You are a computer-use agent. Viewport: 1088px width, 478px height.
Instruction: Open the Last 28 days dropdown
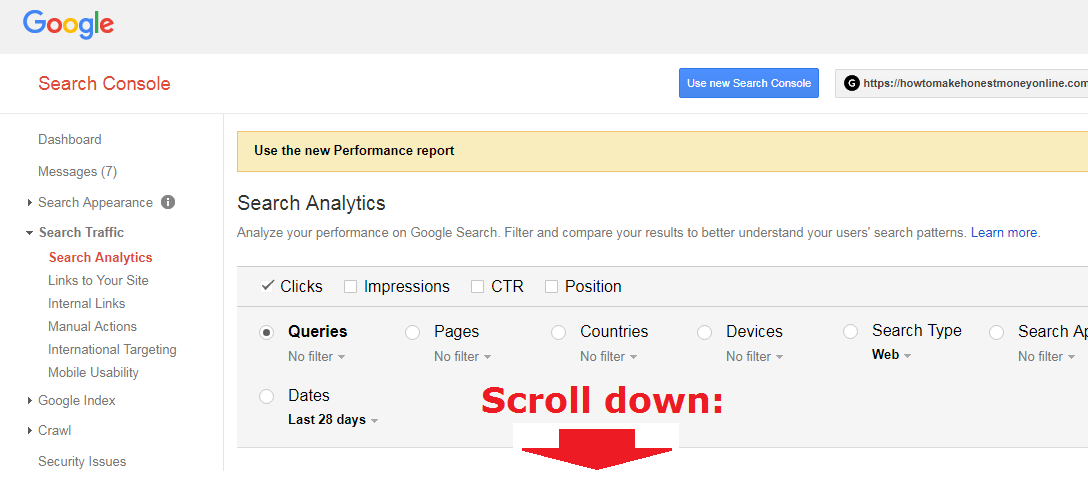[333, 420]
